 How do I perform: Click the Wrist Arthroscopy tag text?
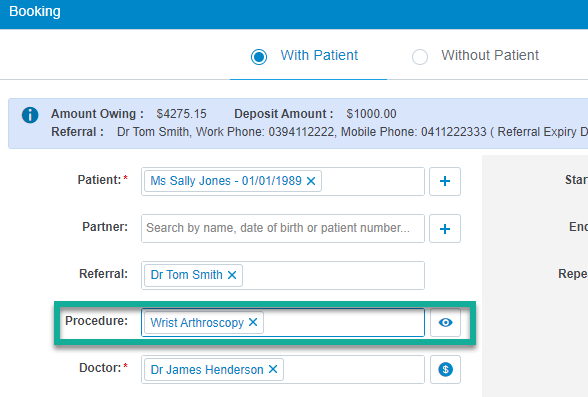[x=197, y=323]
